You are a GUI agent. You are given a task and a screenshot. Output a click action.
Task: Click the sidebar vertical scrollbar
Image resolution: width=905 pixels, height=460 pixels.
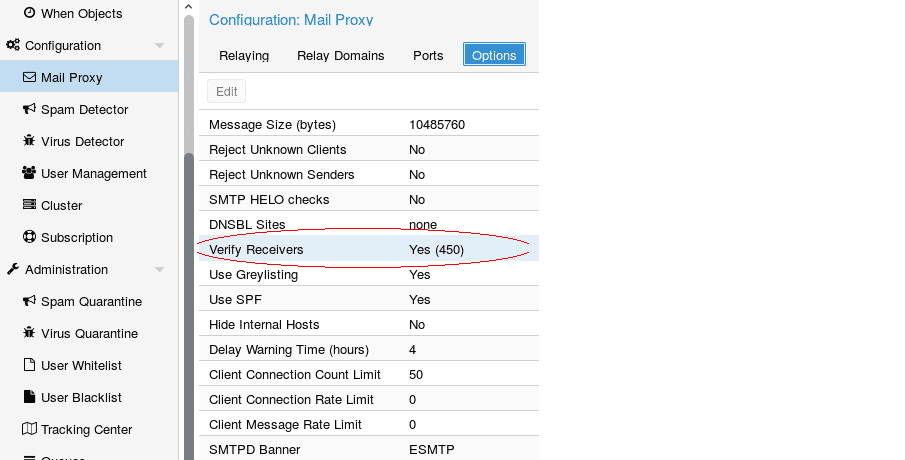(188, 300)
